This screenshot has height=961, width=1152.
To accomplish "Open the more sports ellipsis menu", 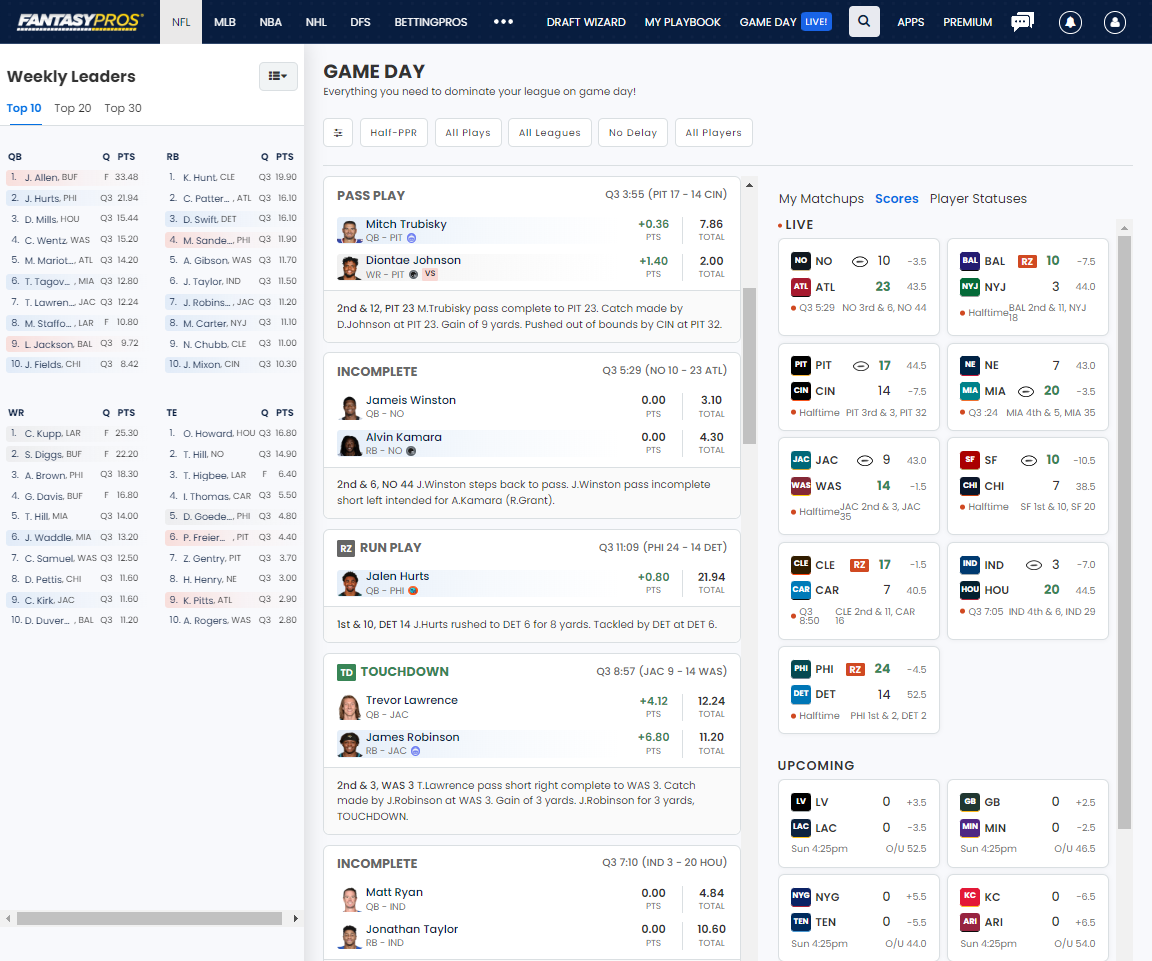I will [x=503, y=21].
